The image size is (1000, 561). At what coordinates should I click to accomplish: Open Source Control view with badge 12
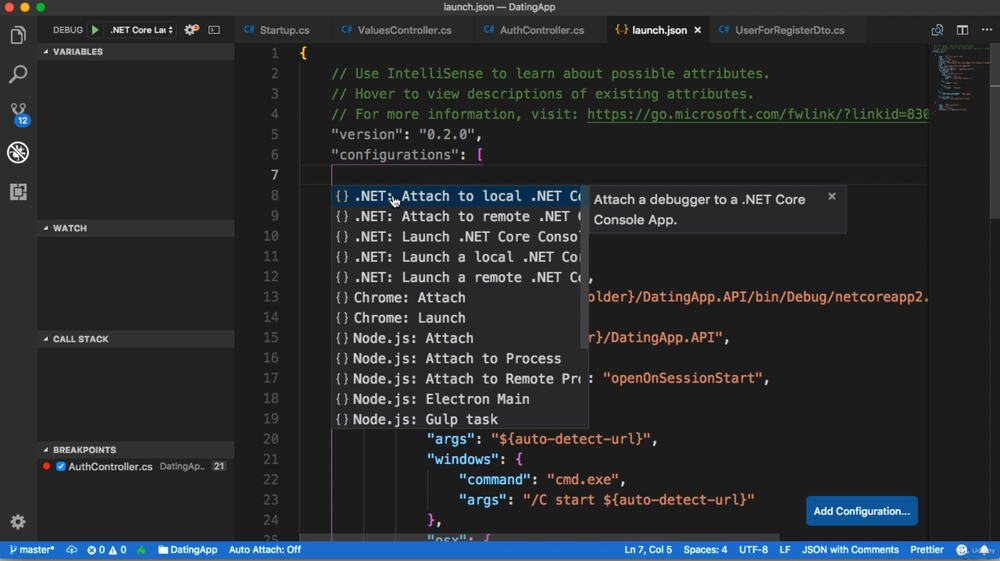coord(18,113)
